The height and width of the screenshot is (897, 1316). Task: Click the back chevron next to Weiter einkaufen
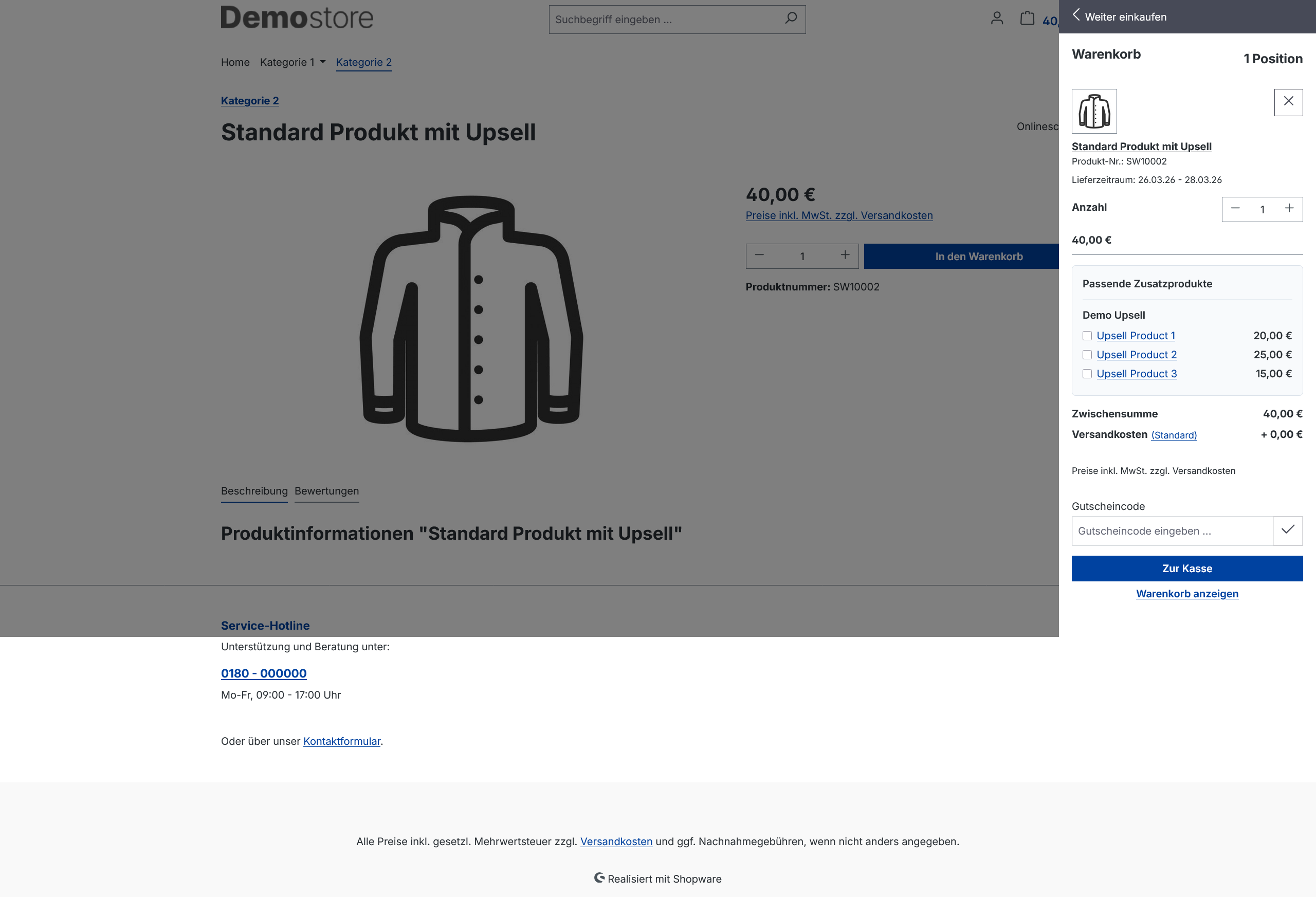tap(1076, 16)
